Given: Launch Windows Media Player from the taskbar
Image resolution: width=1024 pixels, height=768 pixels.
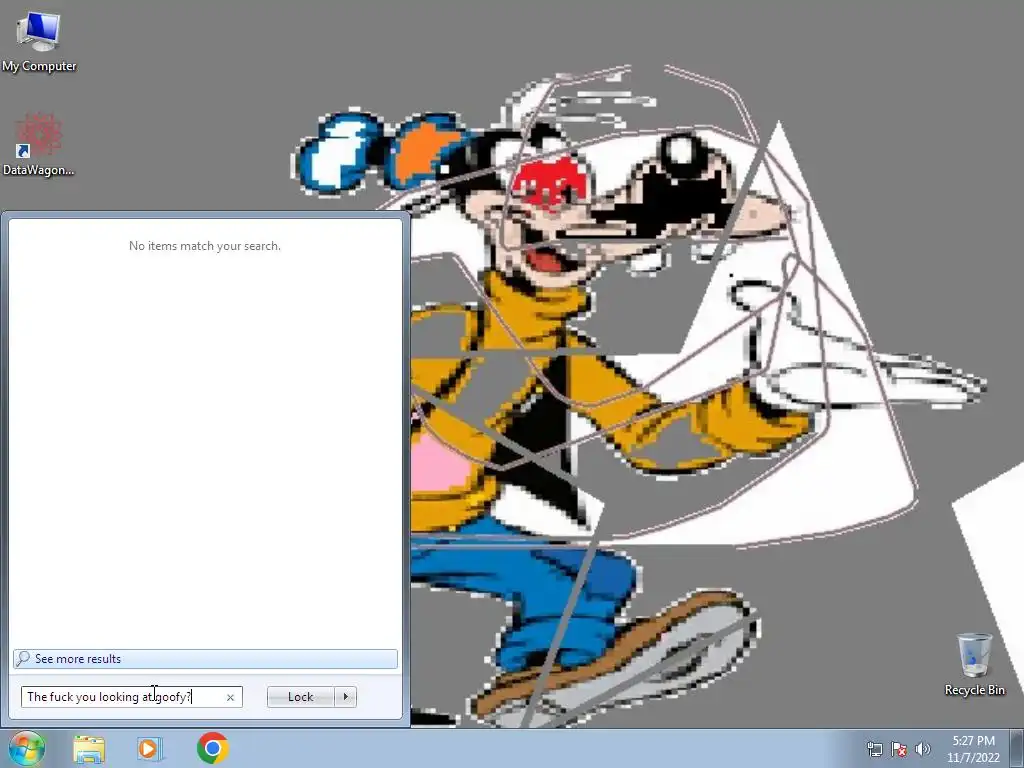Looking at the screenshot, I should (x=150, y=749).
